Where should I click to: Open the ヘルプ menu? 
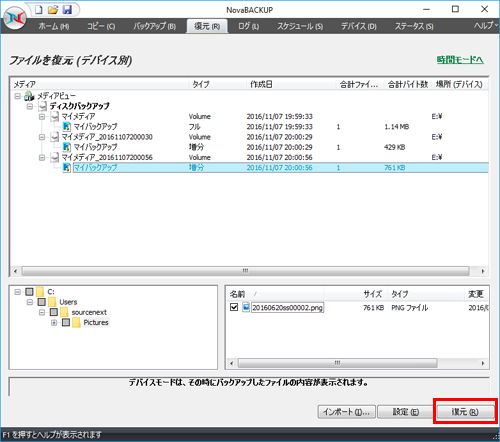486,25
